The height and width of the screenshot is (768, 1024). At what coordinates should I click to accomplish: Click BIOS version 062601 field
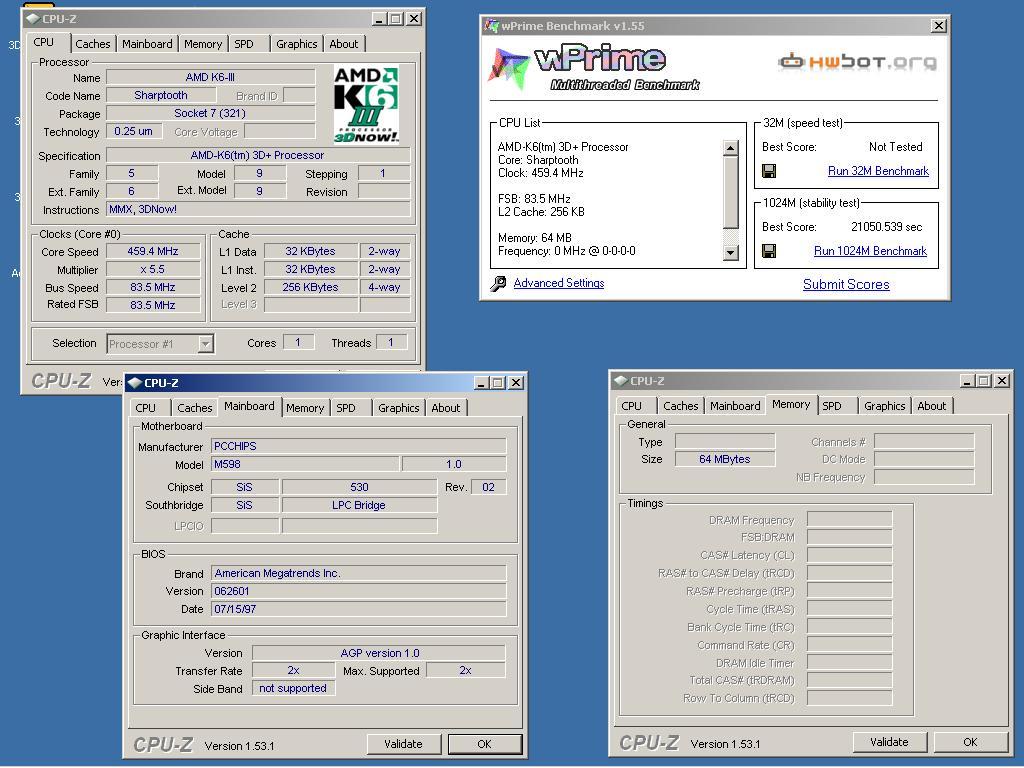(359, 591)
